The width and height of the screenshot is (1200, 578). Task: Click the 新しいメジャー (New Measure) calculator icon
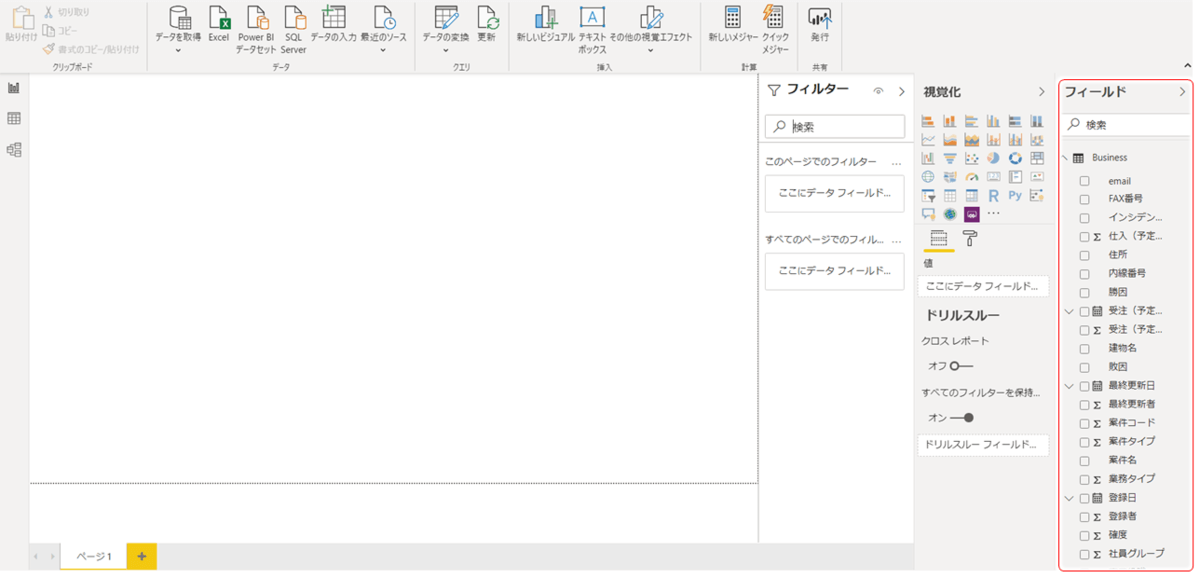click(x=733, y=24)
